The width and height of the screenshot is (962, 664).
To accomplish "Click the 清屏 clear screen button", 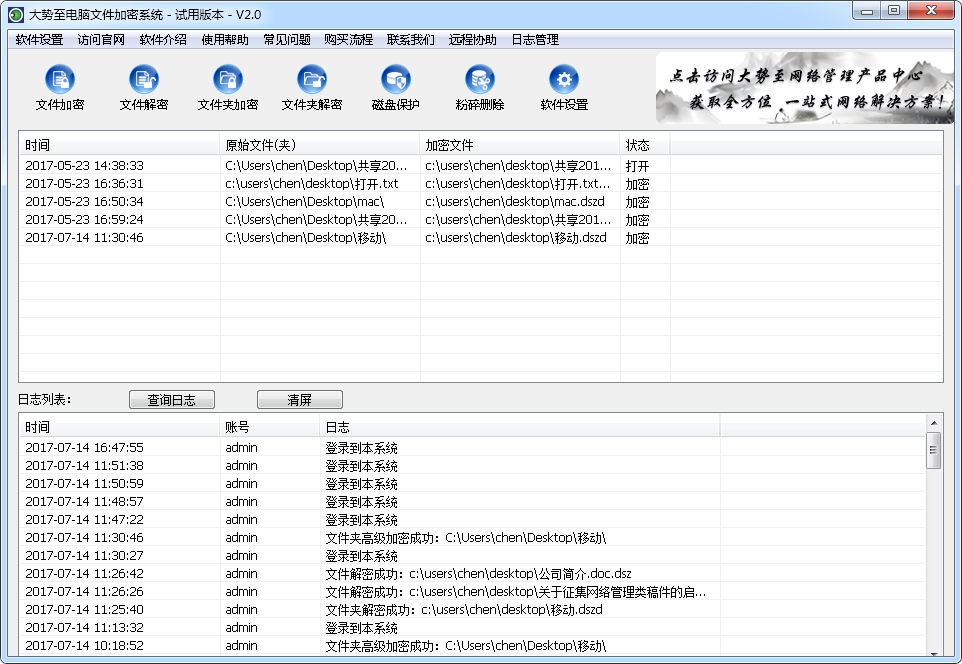I will coord(299,399).
